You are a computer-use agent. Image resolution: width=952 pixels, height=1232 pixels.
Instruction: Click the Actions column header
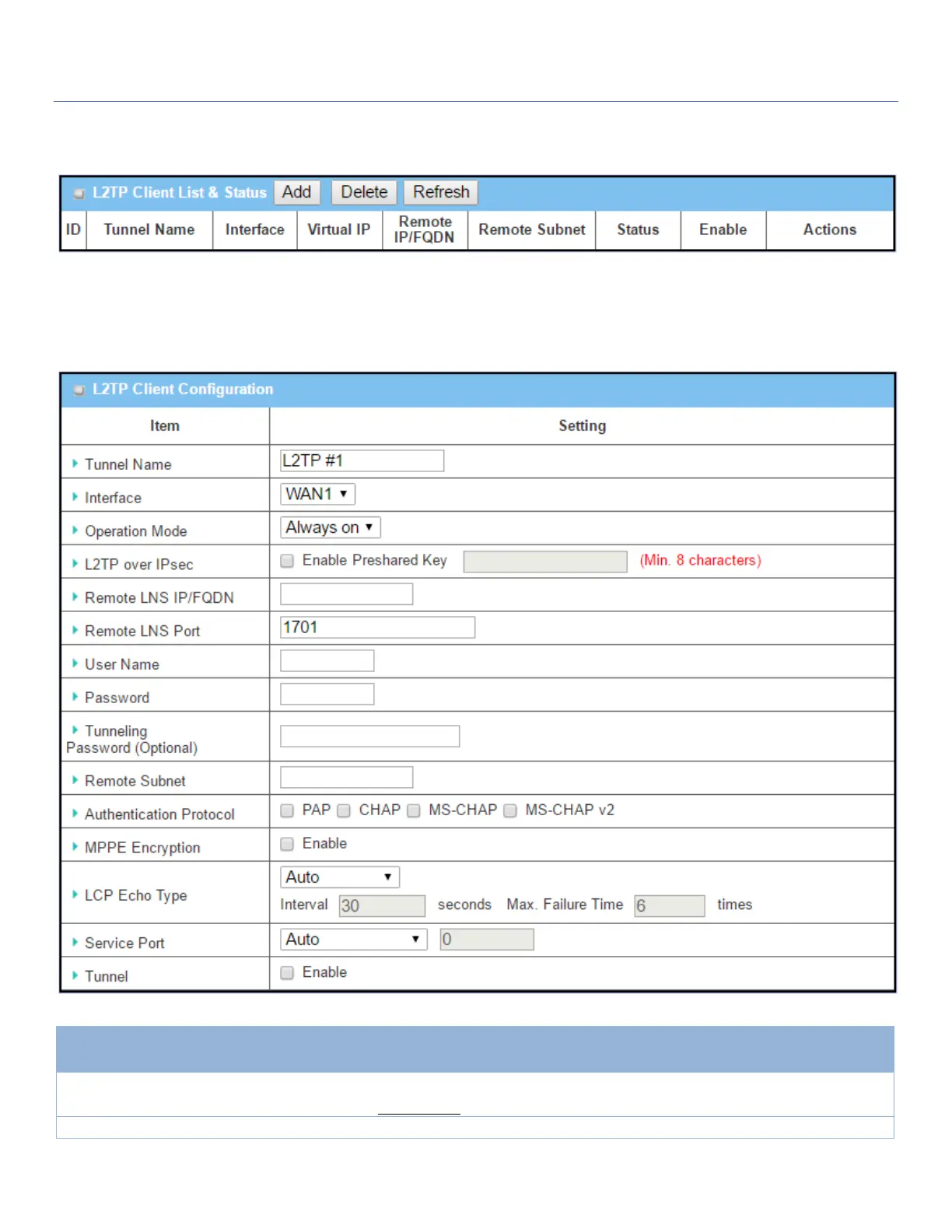(830, 230)
